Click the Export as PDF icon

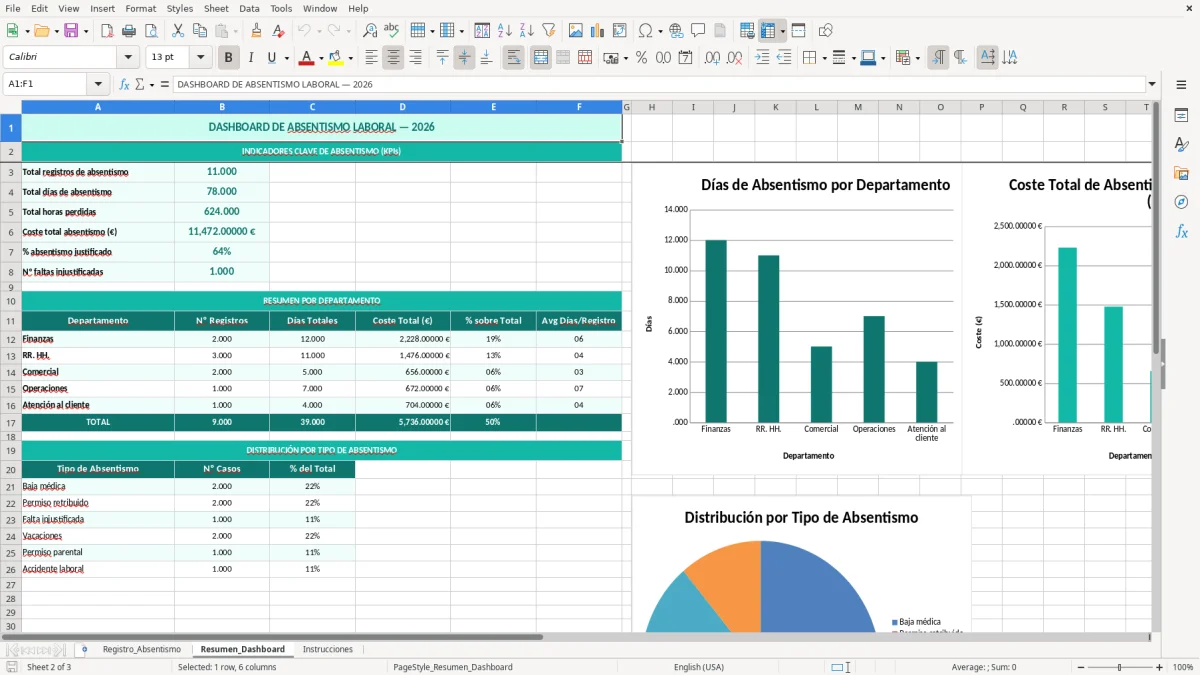tap(106, 31)
